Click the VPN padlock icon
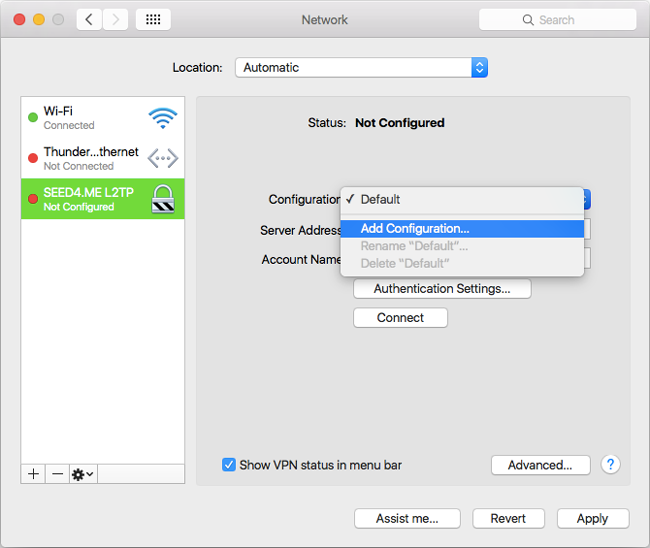 (162, 199)
